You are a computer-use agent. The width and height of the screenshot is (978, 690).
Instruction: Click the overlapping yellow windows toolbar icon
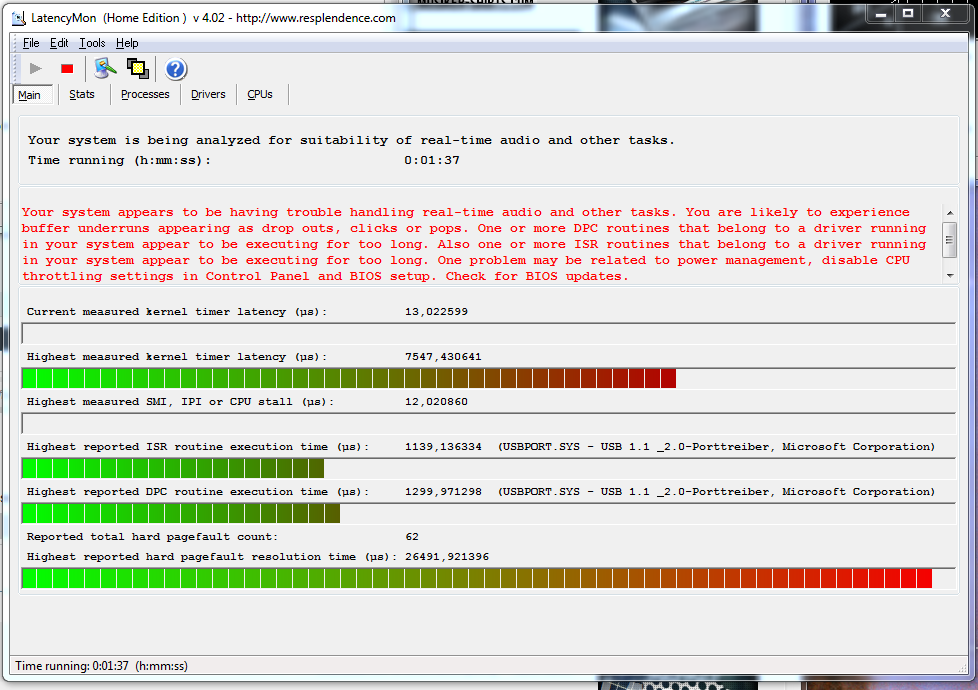(138, 69)
